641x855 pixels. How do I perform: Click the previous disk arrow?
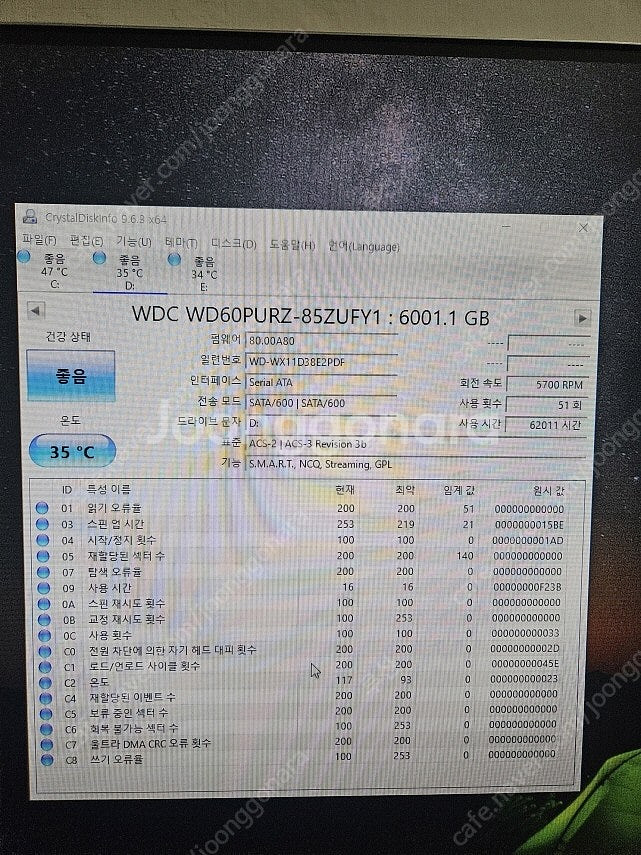tap(35, 311)
